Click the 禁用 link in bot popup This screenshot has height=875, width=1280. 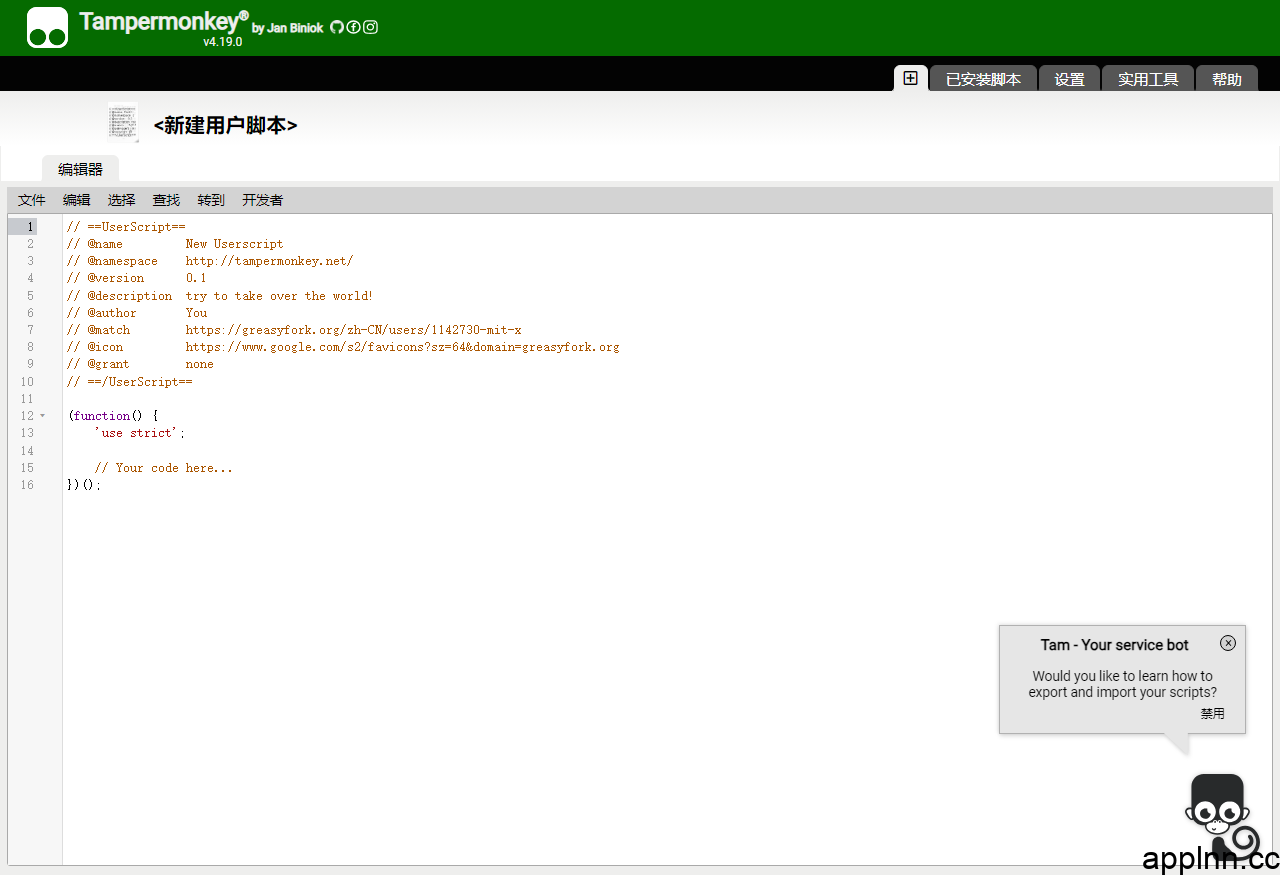pos(1212,714)
